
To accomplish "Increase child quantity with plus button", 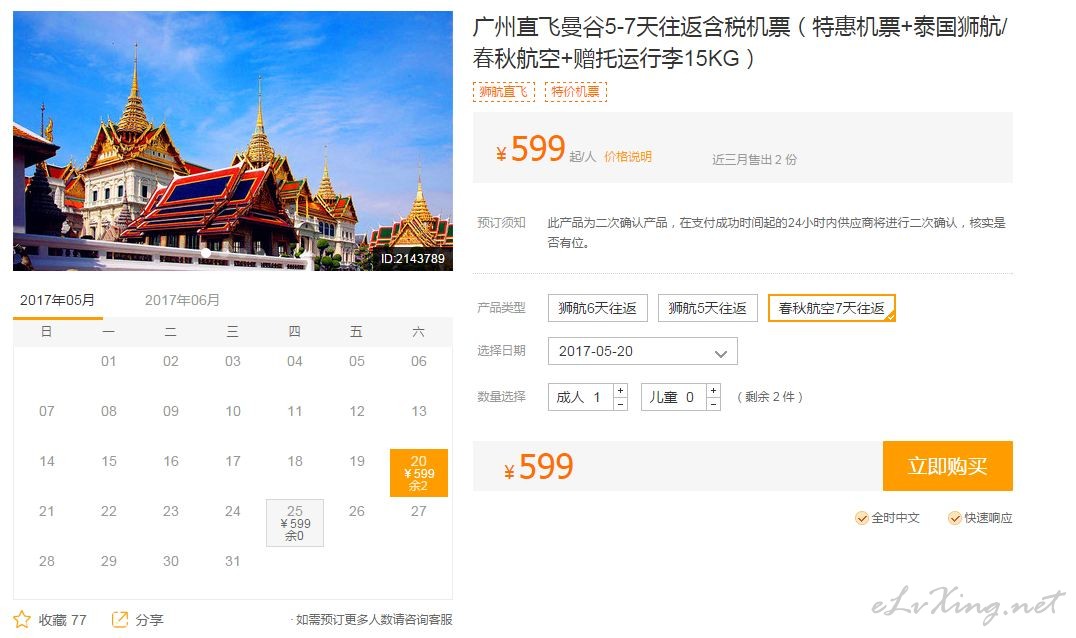I will (x=714, y=390).
